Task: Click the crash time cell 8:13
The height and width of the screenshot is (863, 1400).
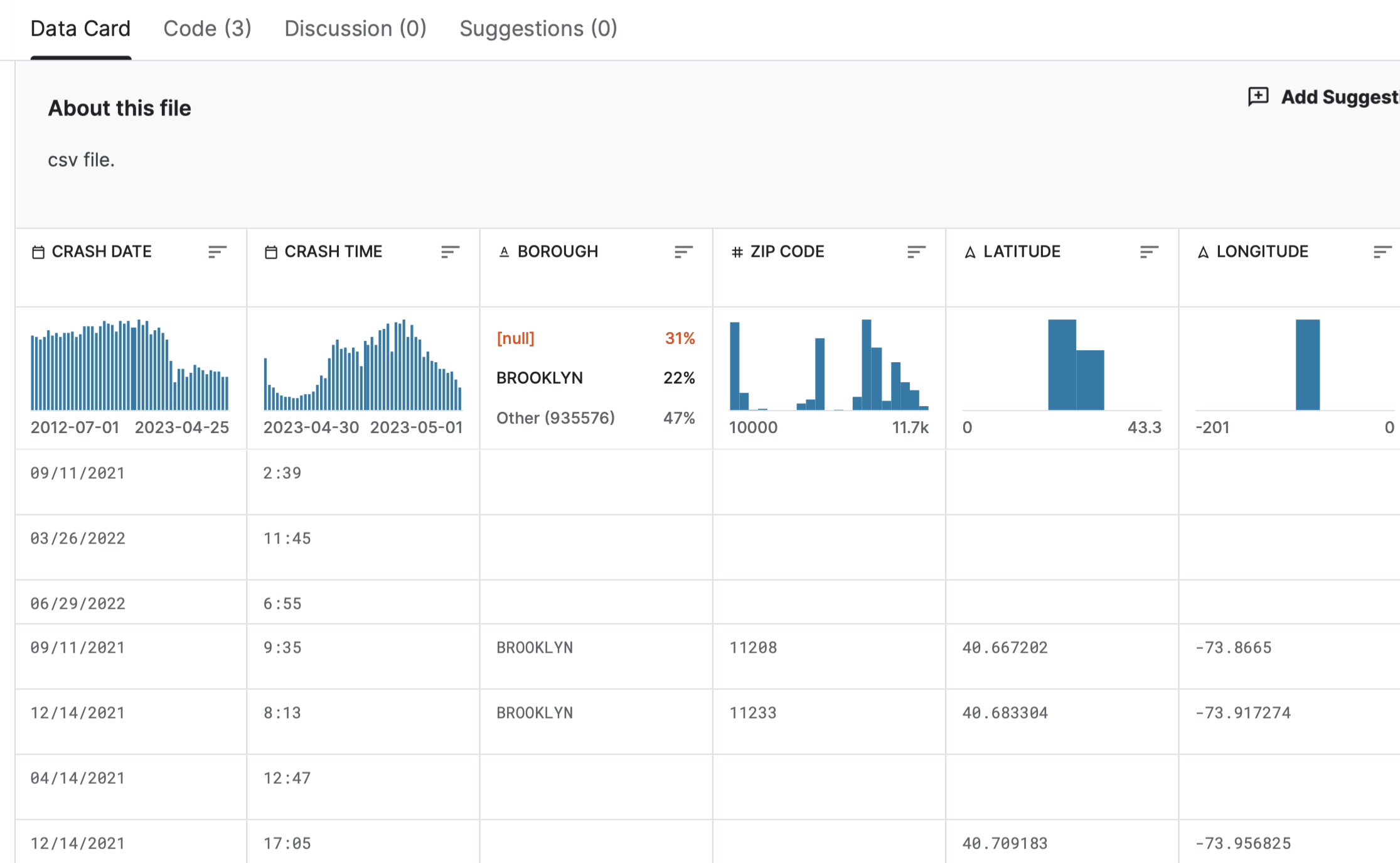Action: coord(282,713)
